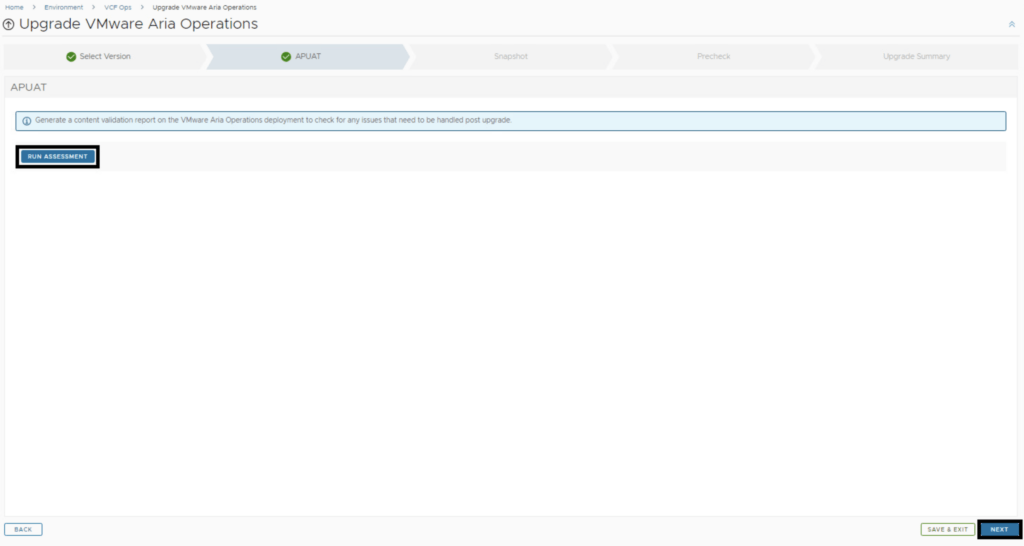Click the Back button
The height and width of the screenshot is (546, 1024).
23,529
